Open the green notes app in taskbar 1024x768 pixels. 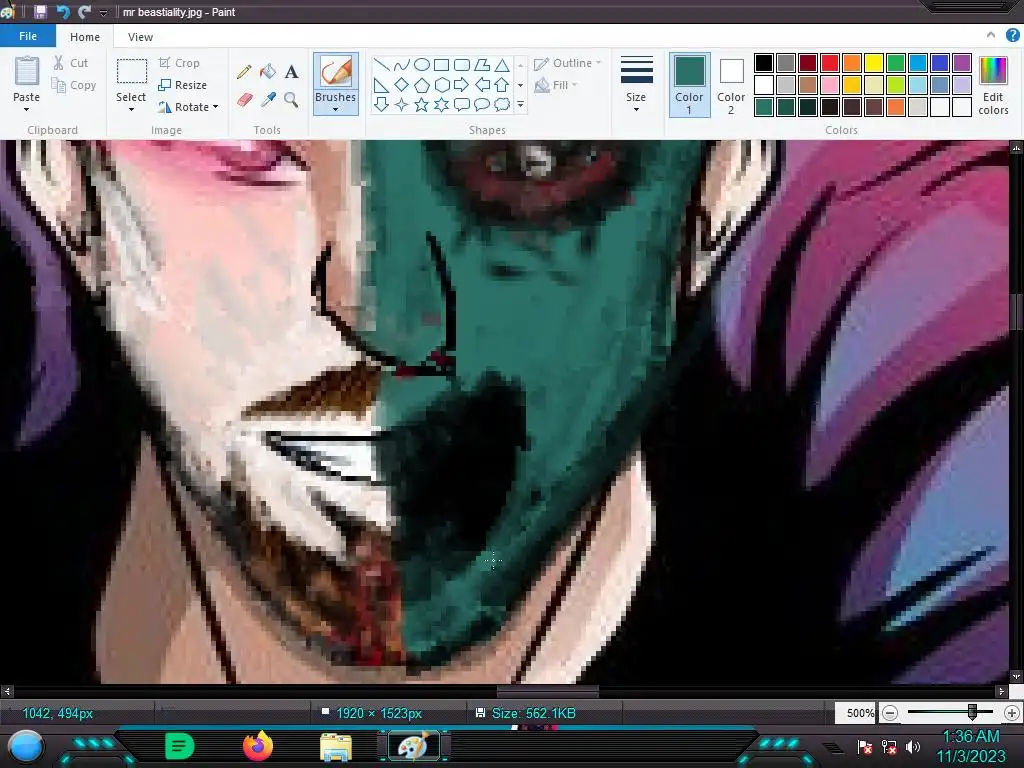tap(180, 746)
